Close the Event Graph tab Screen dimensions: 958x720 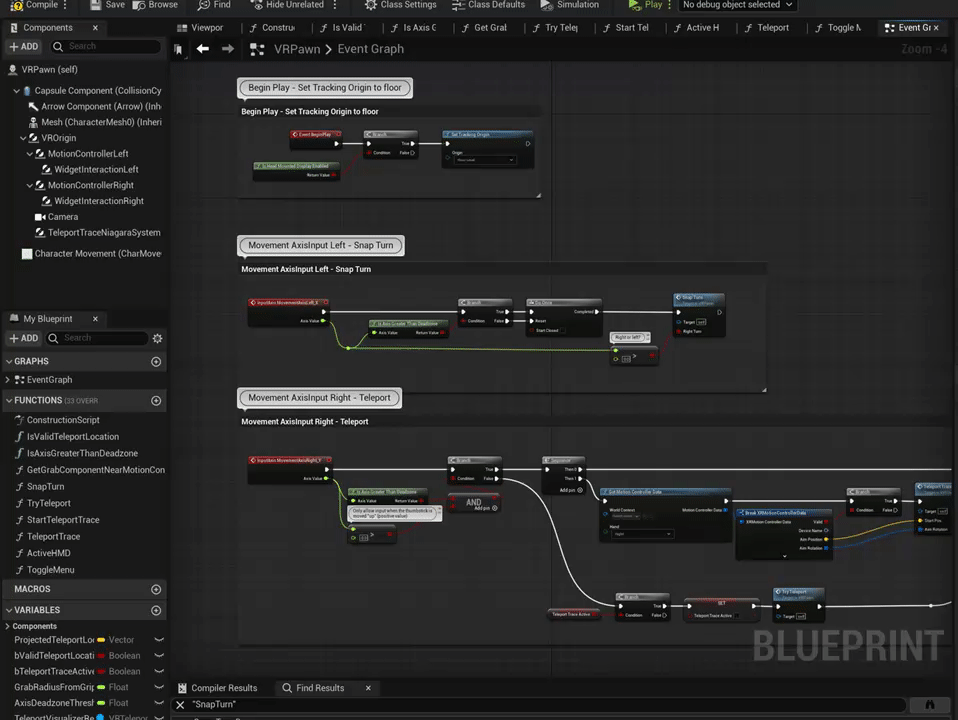[x=936, y=28]
